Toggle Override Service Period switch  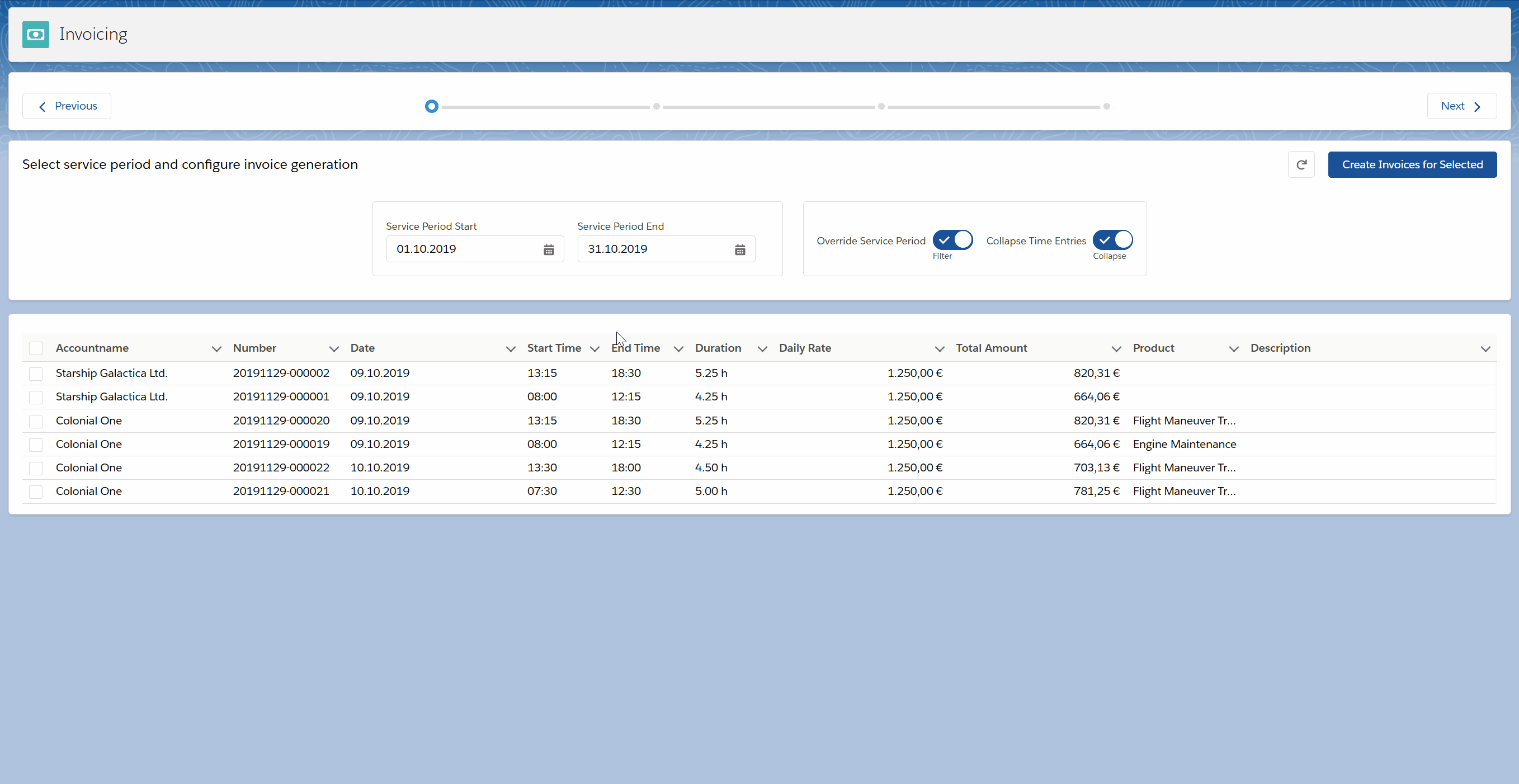(x=952, y=240)
